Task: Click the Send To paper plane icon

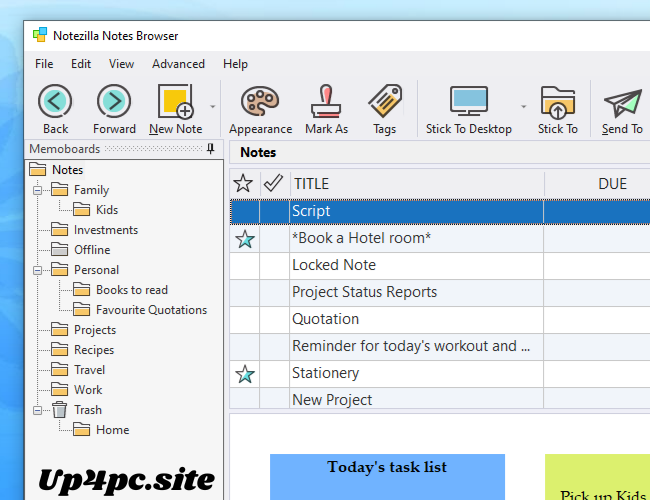Action: (623, 103)
